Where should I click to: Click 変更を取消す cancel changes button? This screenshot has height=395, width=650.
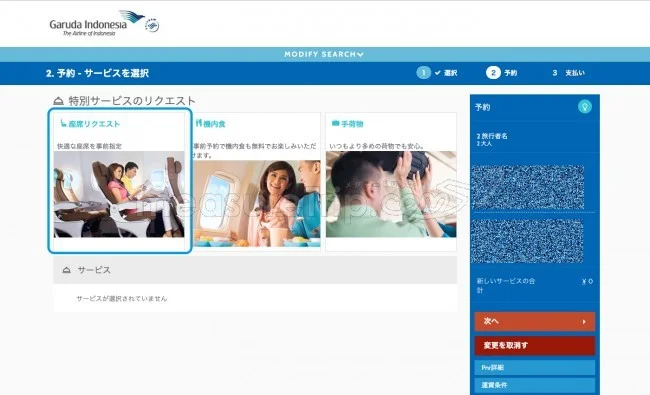[x=534, y=345]
